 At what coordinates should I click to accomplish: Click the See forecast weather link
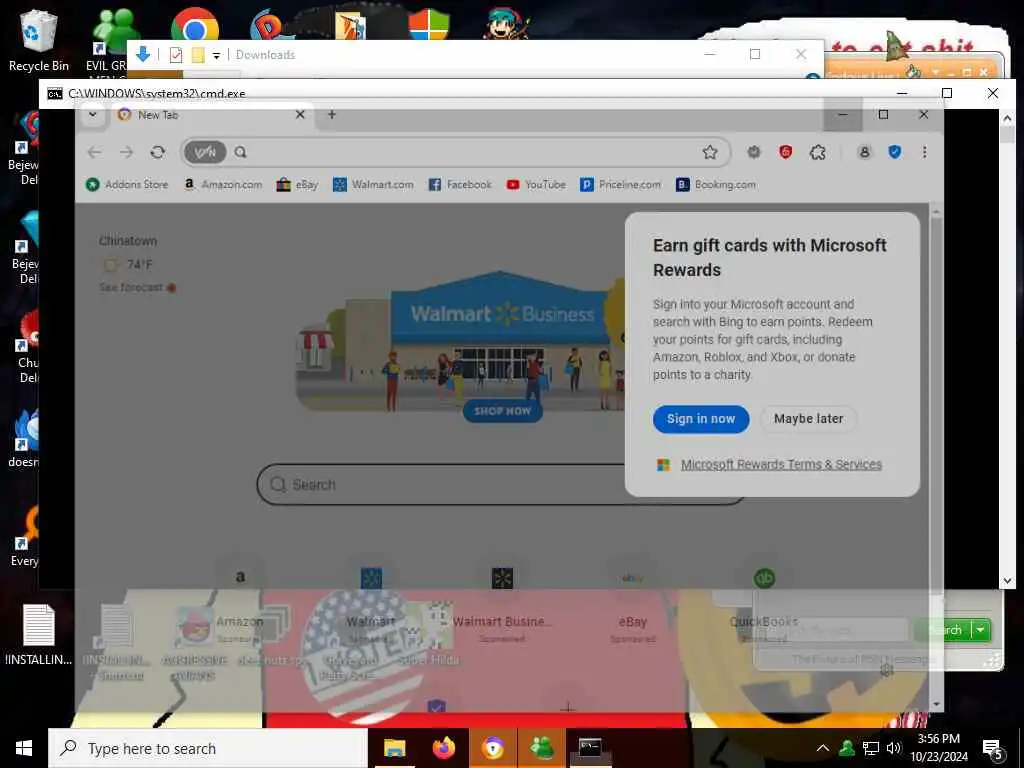coord(131,287)
